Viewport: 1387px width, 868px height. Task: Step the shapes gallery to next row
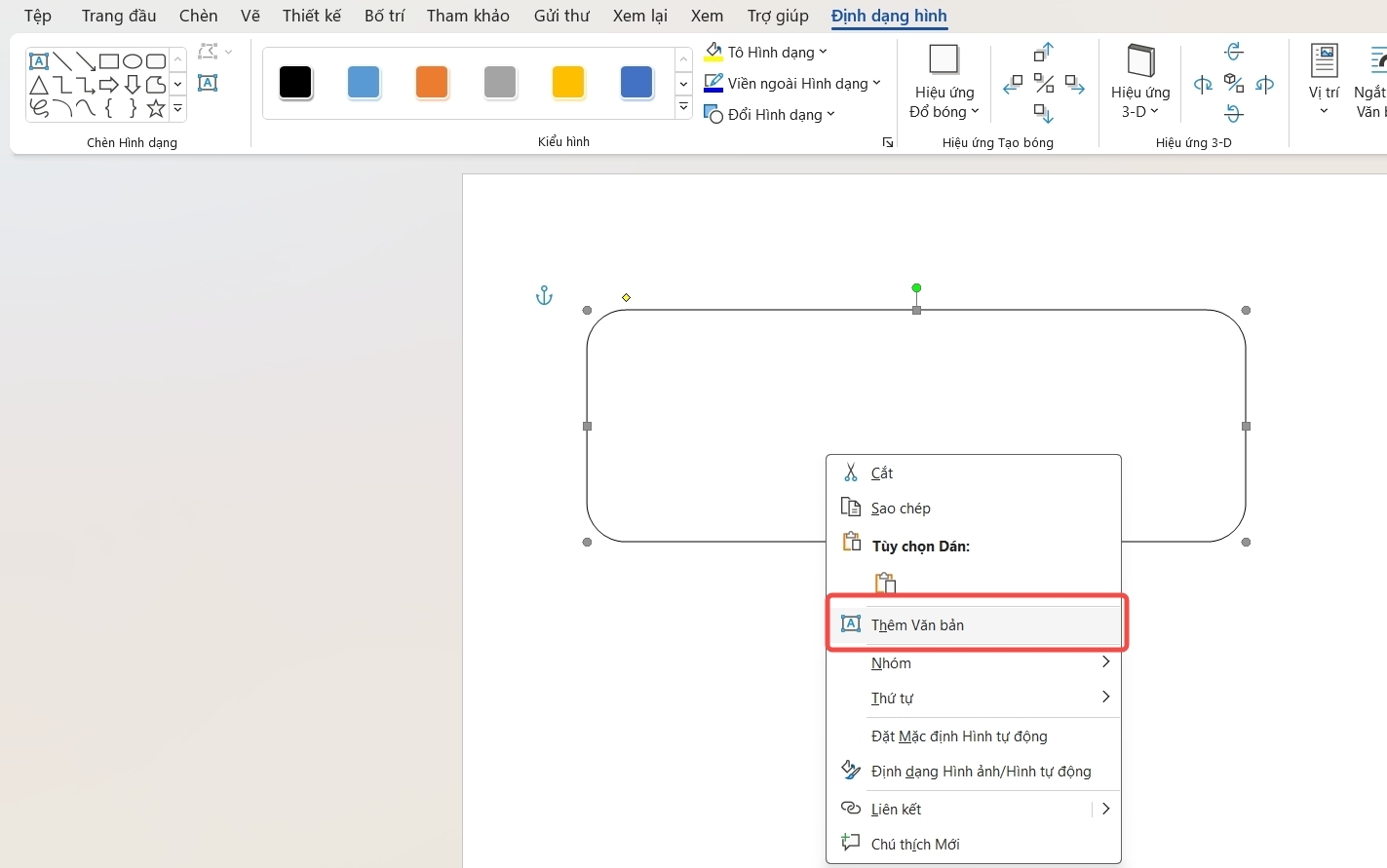point(177,85)
